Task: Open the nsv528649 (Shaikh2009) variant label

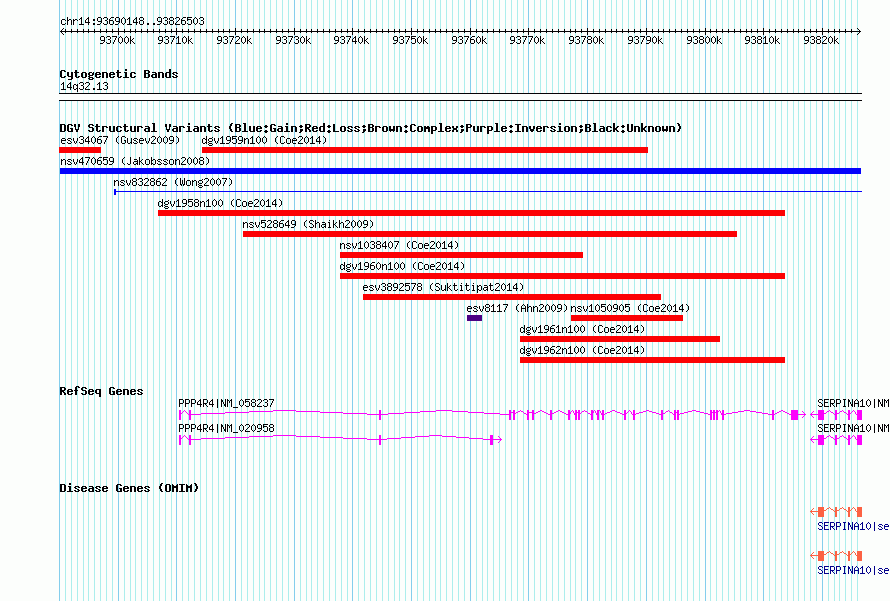Action: pyautogui.click(x=308, y=224)
